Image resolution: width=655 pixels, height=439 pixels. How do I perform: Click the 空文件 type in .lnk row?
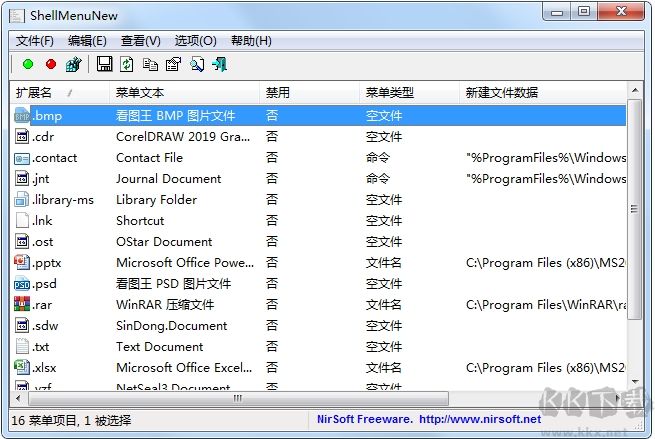pos(383,221)
